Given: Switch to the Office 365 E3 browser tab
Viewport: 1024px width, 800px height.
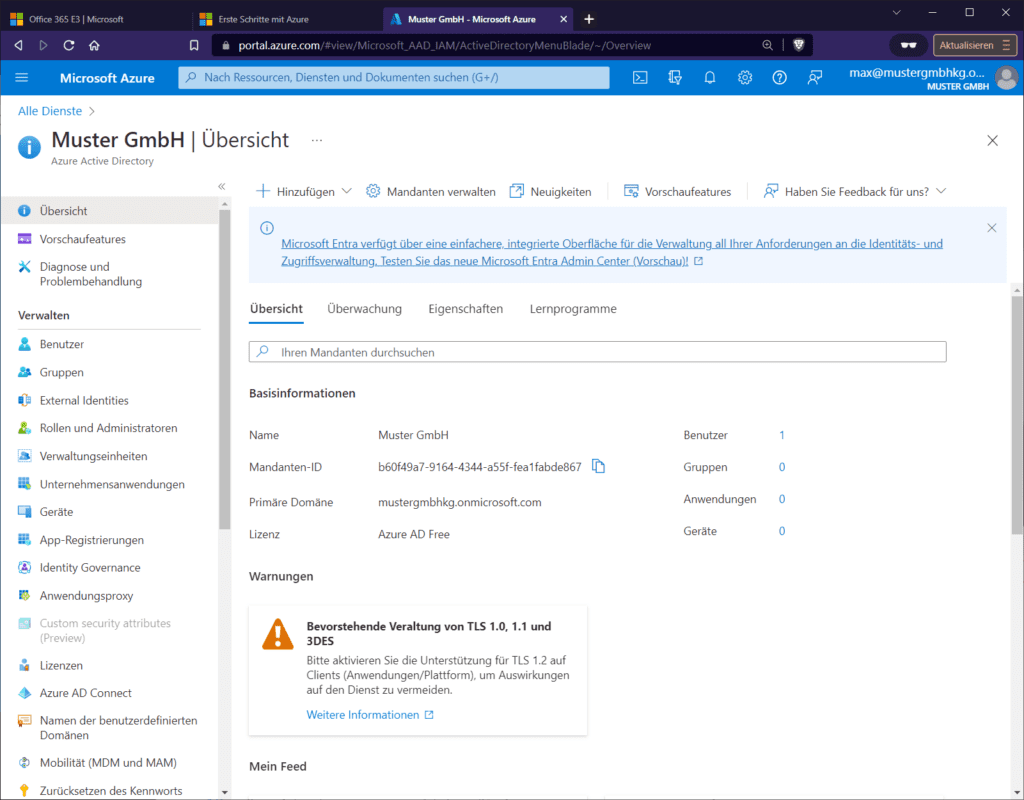Looking at the screenshot, I should pos(98,19).
